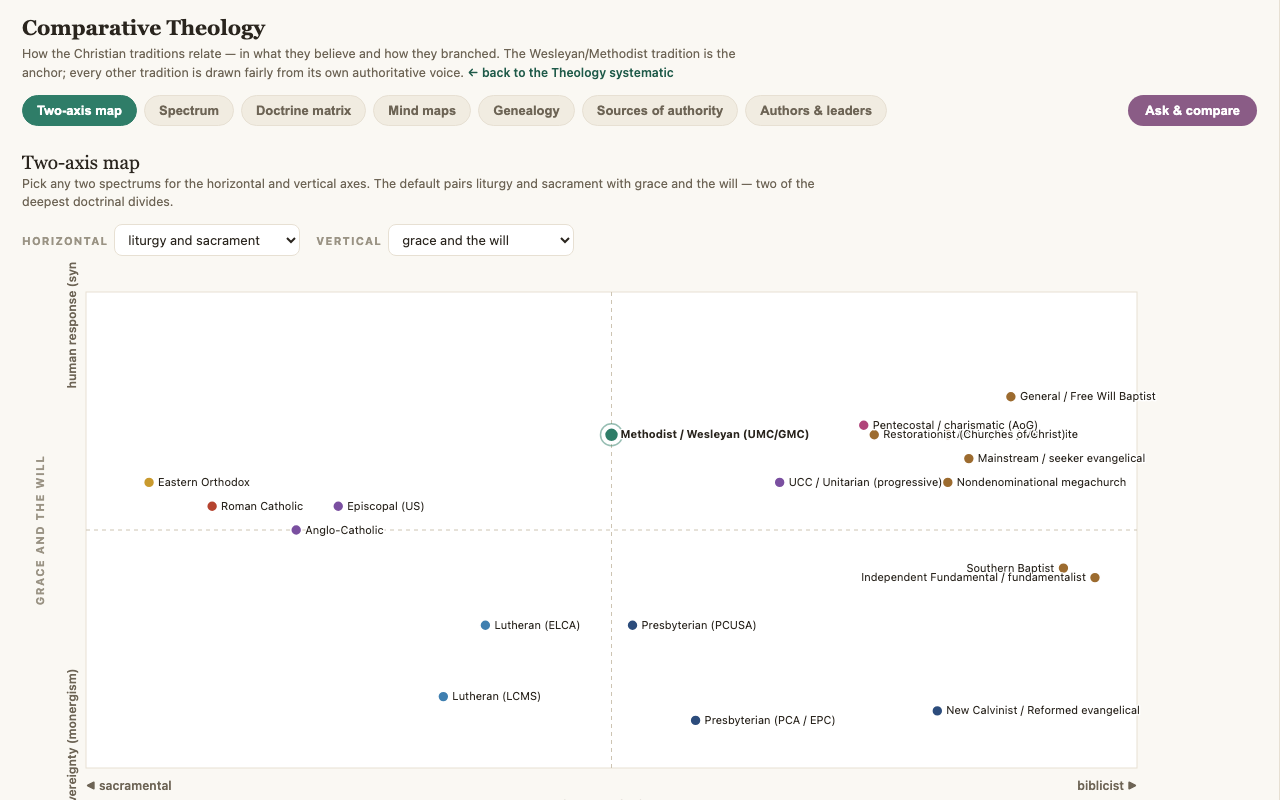The width and height of the screenshot is (1280, 800).
Task: Click the human response axis label
Action: coord(72,326)
